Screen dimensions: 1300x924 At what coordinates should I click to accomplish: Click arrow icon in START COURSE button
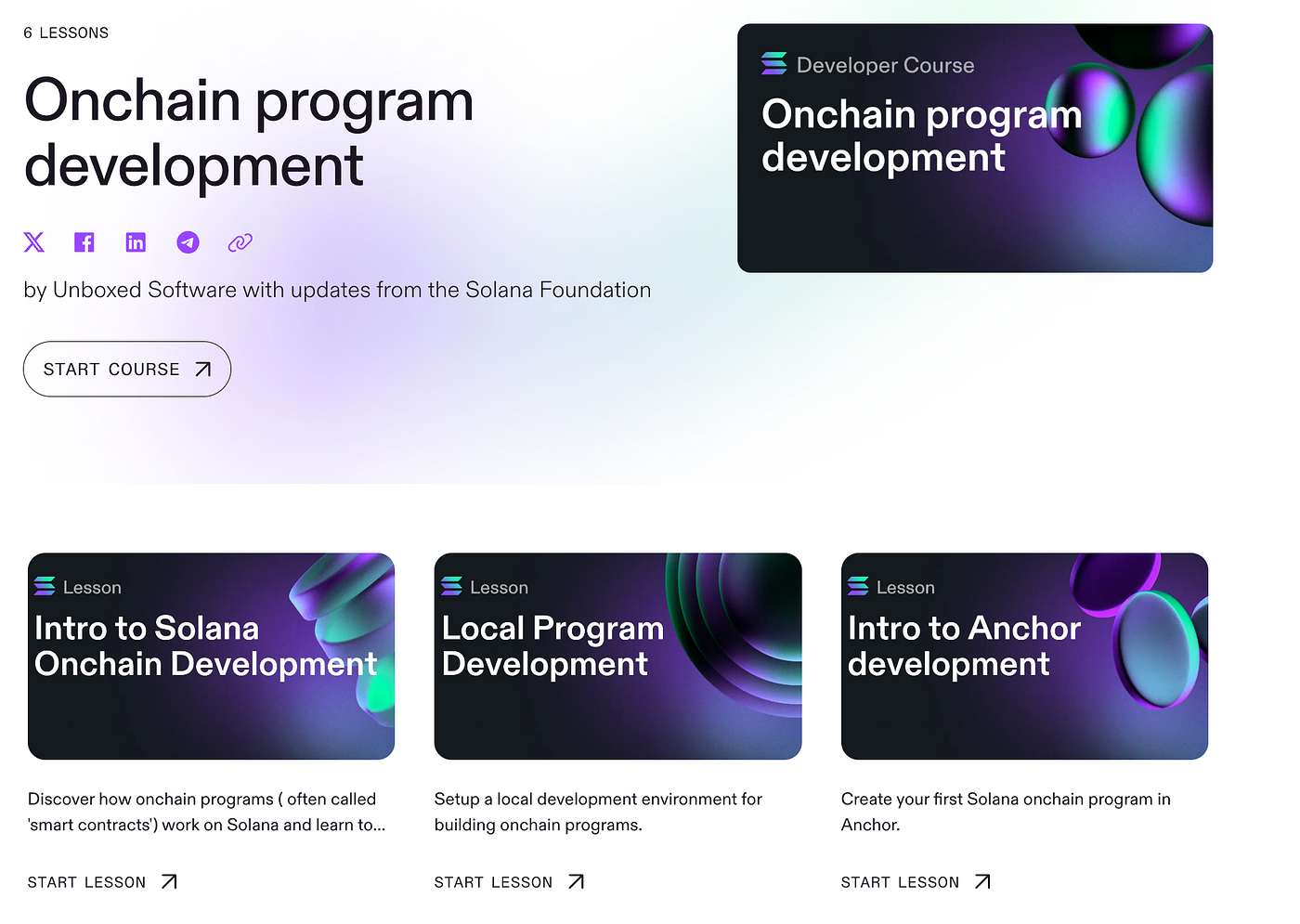203,370
